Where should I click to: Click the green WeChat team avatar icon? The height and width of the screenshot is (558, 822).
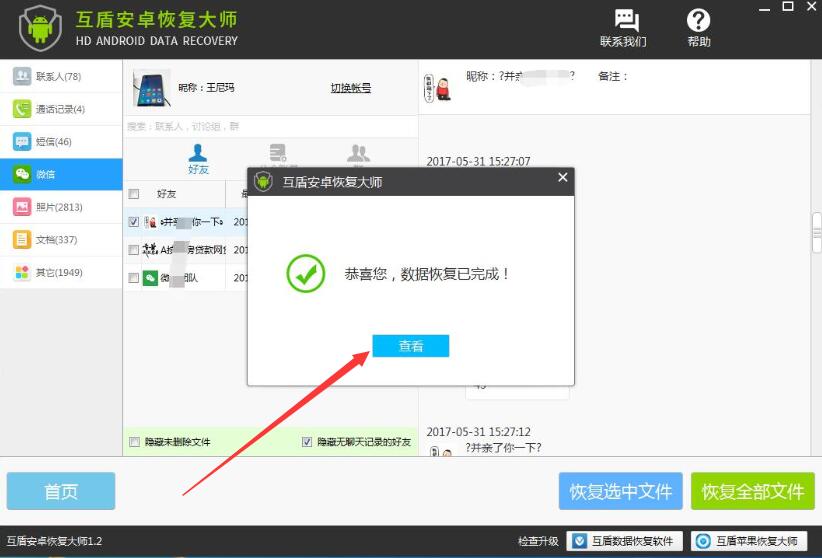pyautogui.click(x=150, y=277)
